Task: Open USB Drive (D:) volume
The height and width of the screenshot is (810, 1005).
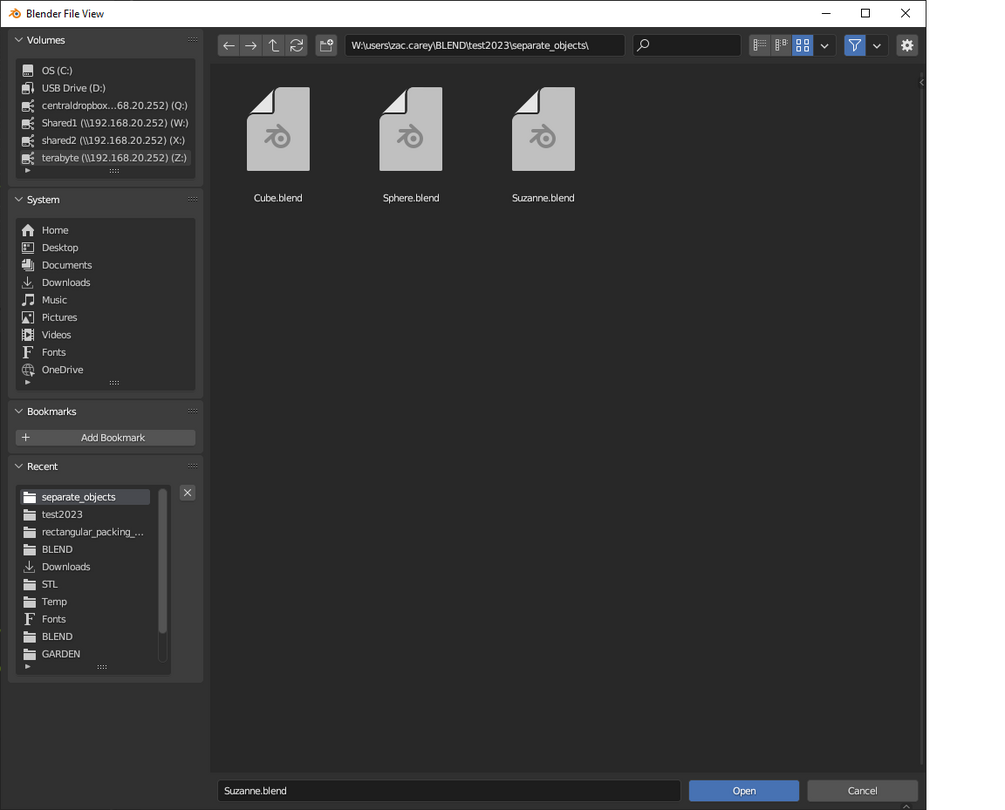Action: click(x=105, y=88)
